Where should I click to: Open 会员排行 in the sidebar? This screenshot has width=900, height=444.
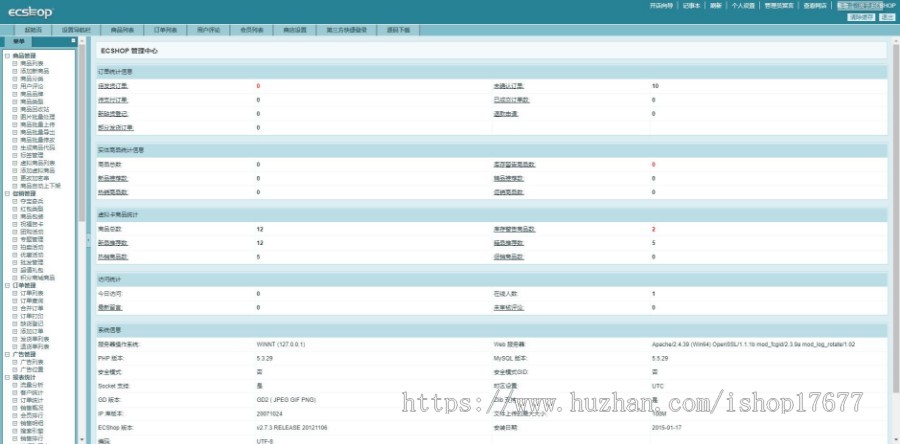click(x=31, y=416)
